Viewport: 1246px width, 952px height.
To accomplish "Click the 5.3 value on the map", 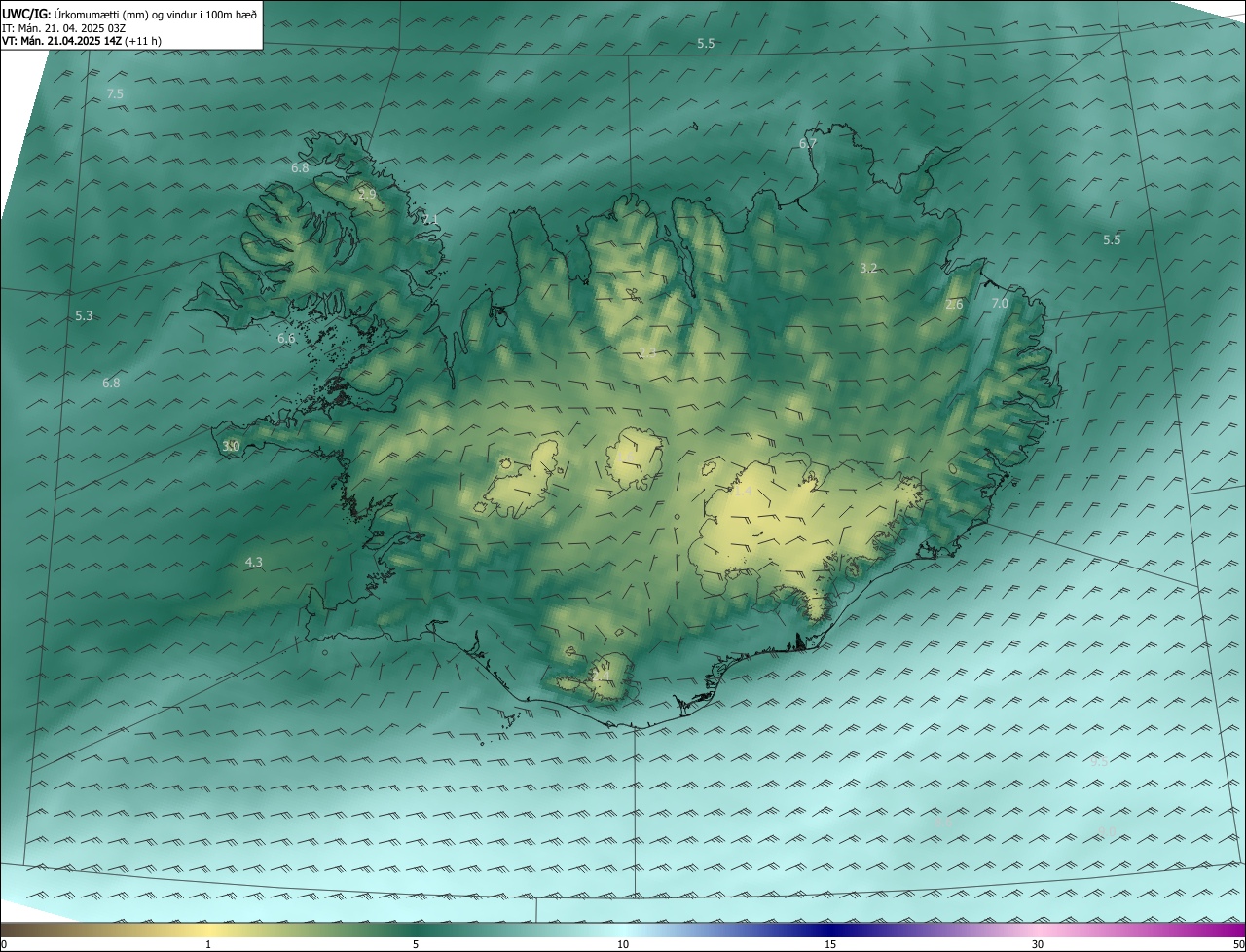I will (x=84, y=316).
